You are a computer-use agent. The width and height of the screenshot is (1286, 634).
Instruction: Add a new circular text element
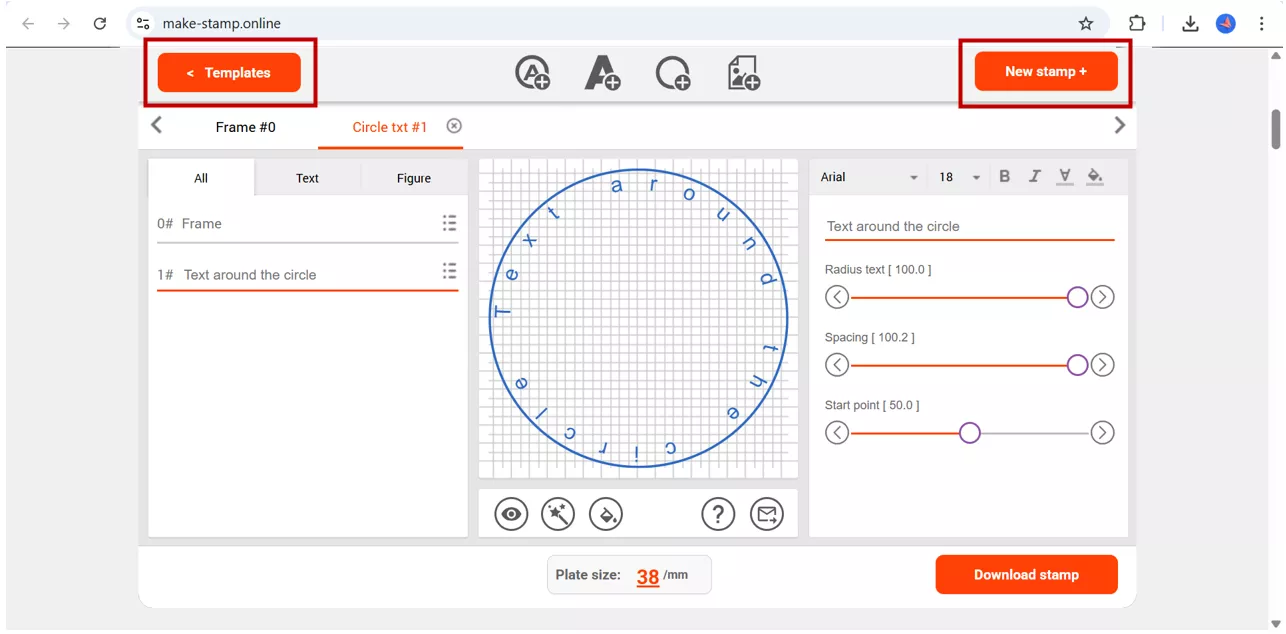coord(533,73)
